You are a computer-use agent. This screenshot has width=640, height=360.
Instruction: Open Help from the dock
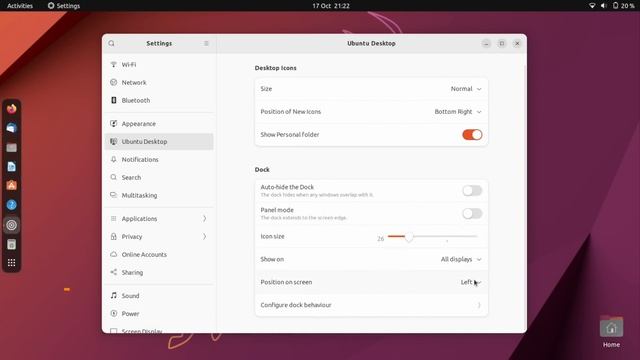point(11,205)
